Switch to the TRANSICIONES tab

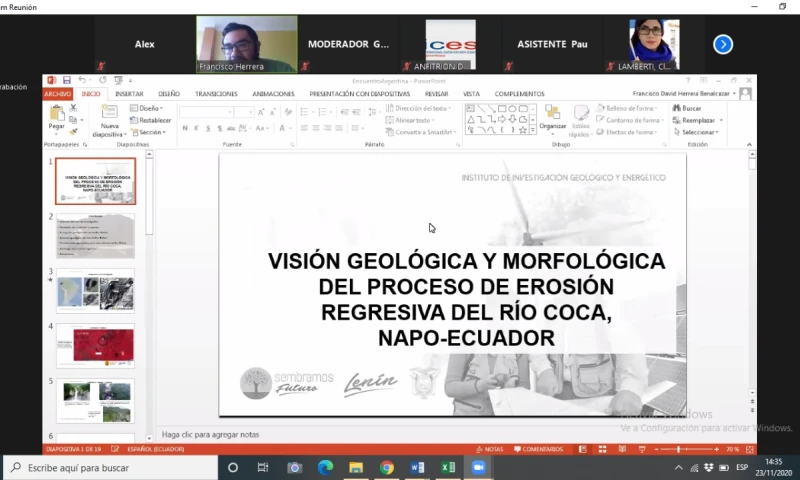[x=216, y=94]
